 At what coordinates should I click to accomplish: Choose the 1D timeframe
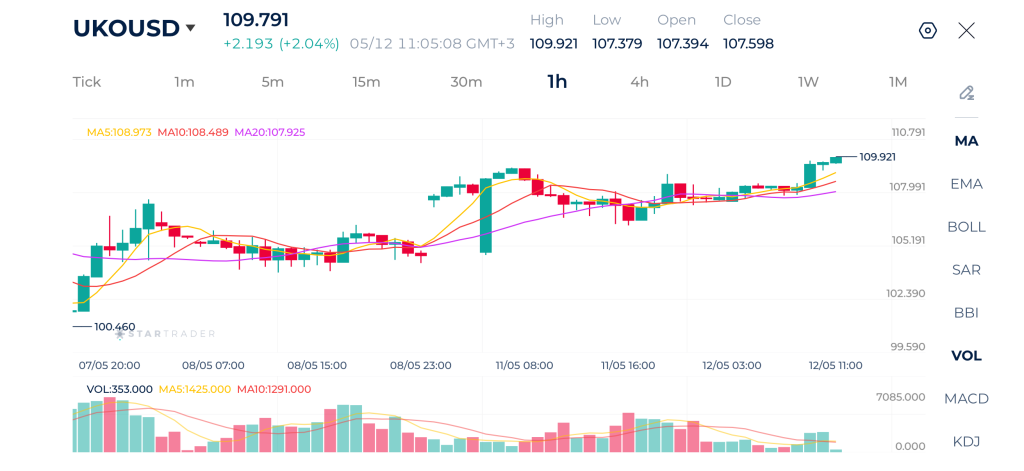pyautogui.click(x=723, y=82)
